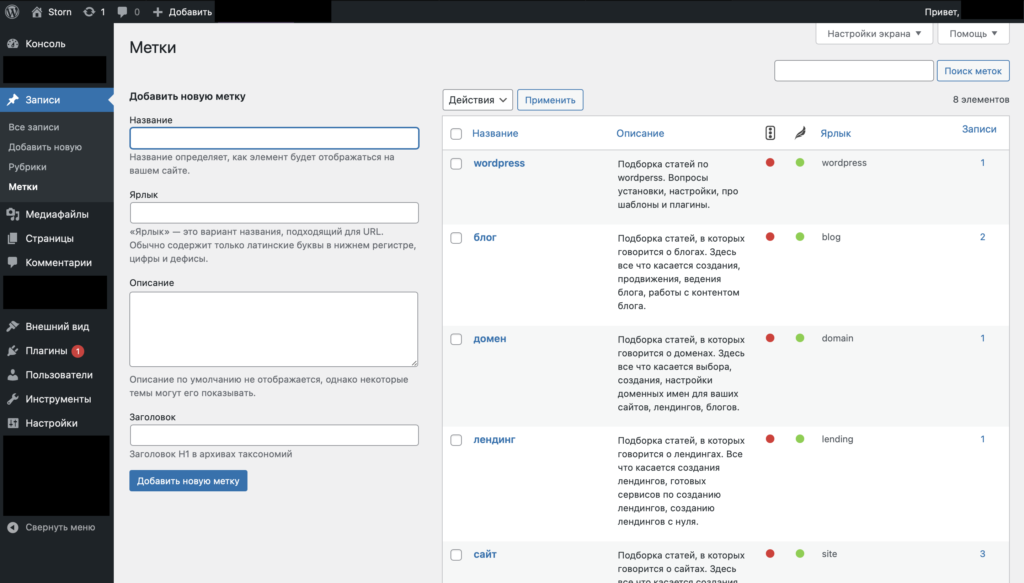Sort by the SEO score column icon

770,133
